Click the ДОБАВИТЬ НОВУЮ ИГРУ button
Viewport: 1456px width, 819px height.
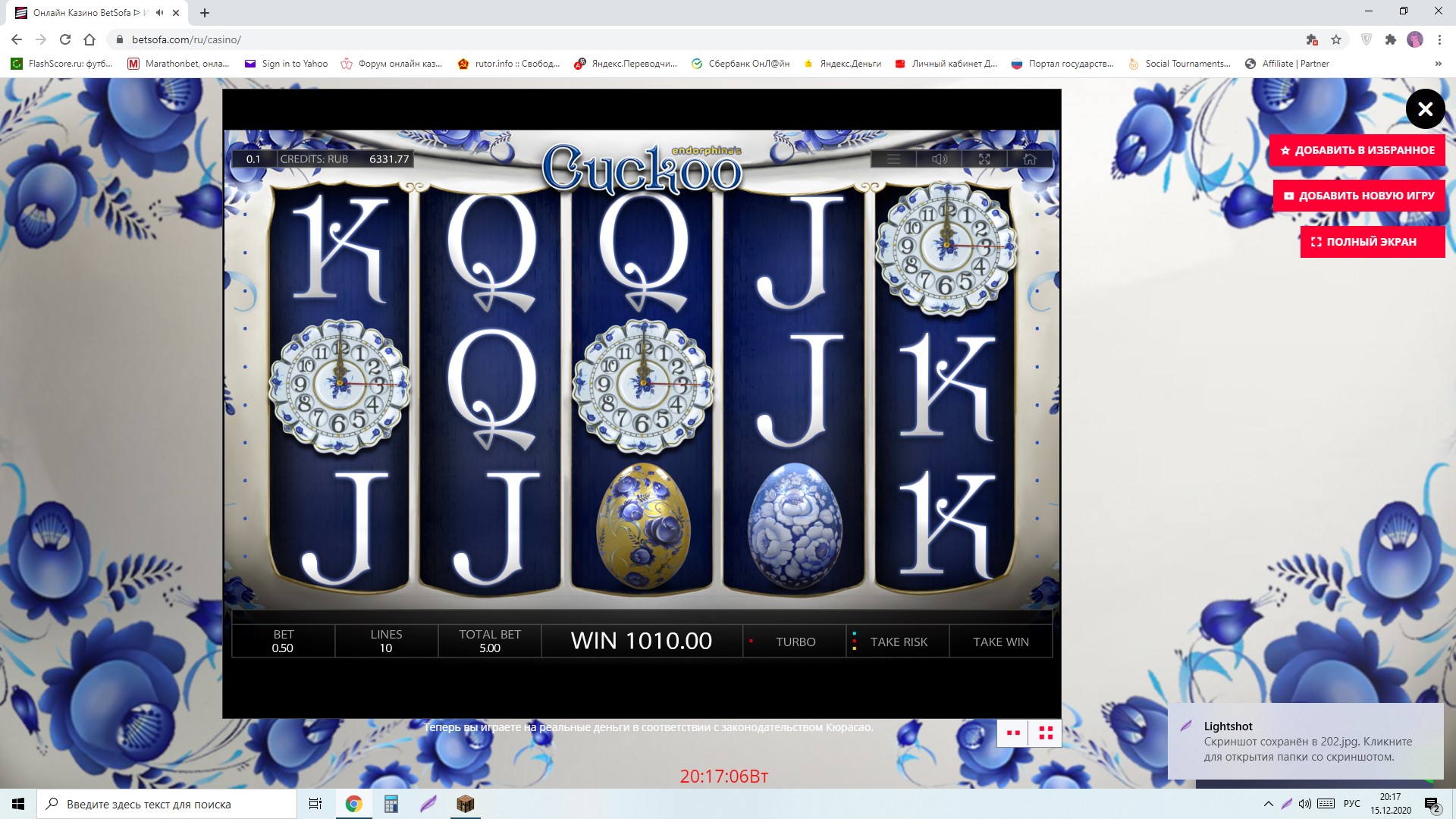pos(1358,196)
